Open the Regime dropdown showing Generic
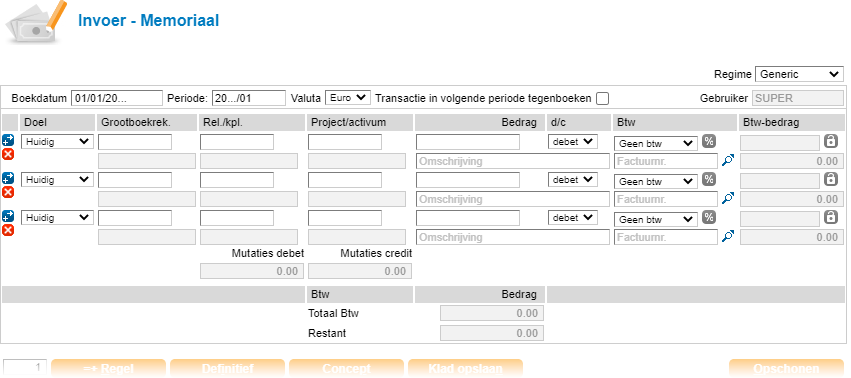 [x=799, y=74]
